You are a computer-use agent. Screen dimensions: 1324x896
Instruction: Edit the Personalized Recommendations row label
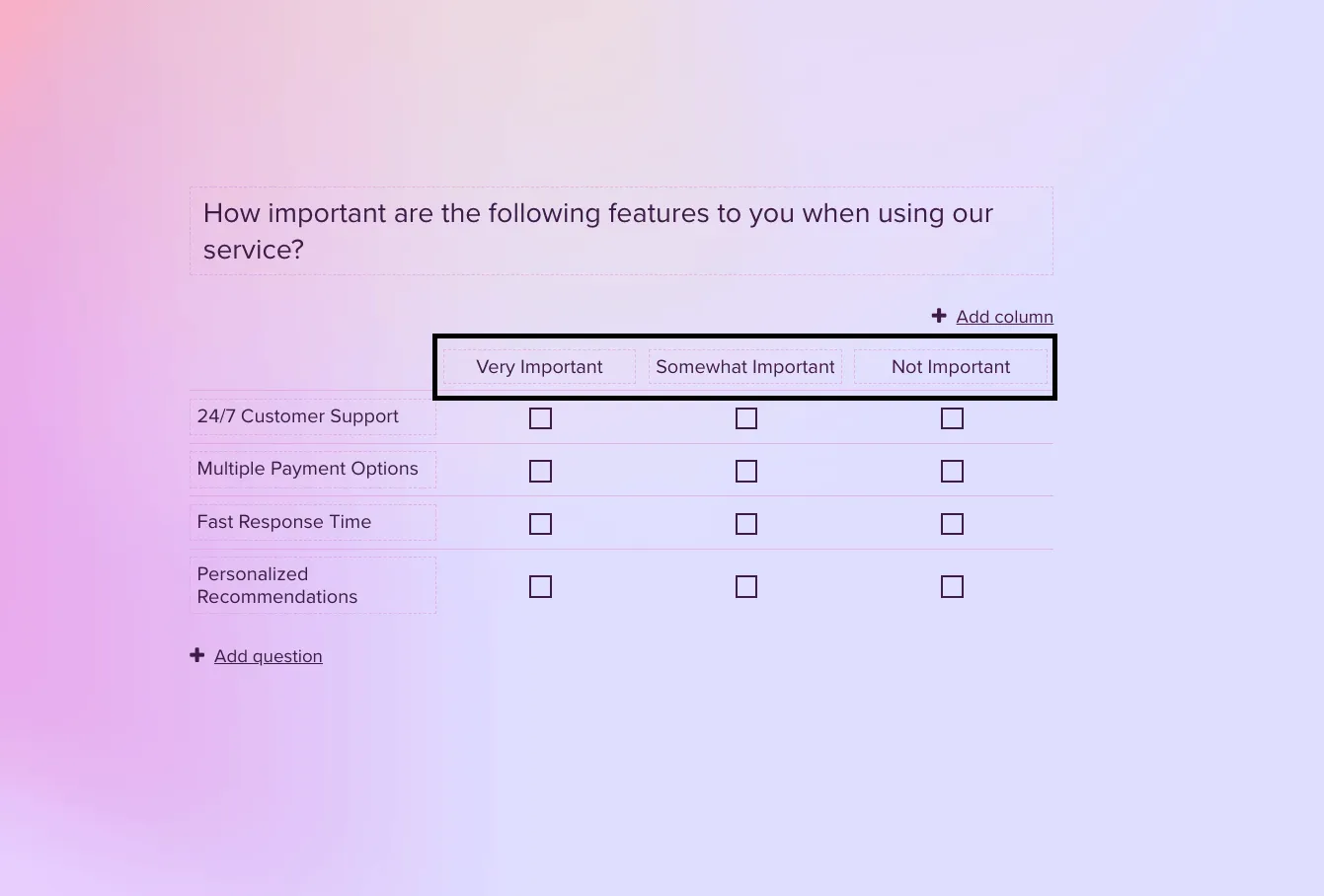pos(312,585)
